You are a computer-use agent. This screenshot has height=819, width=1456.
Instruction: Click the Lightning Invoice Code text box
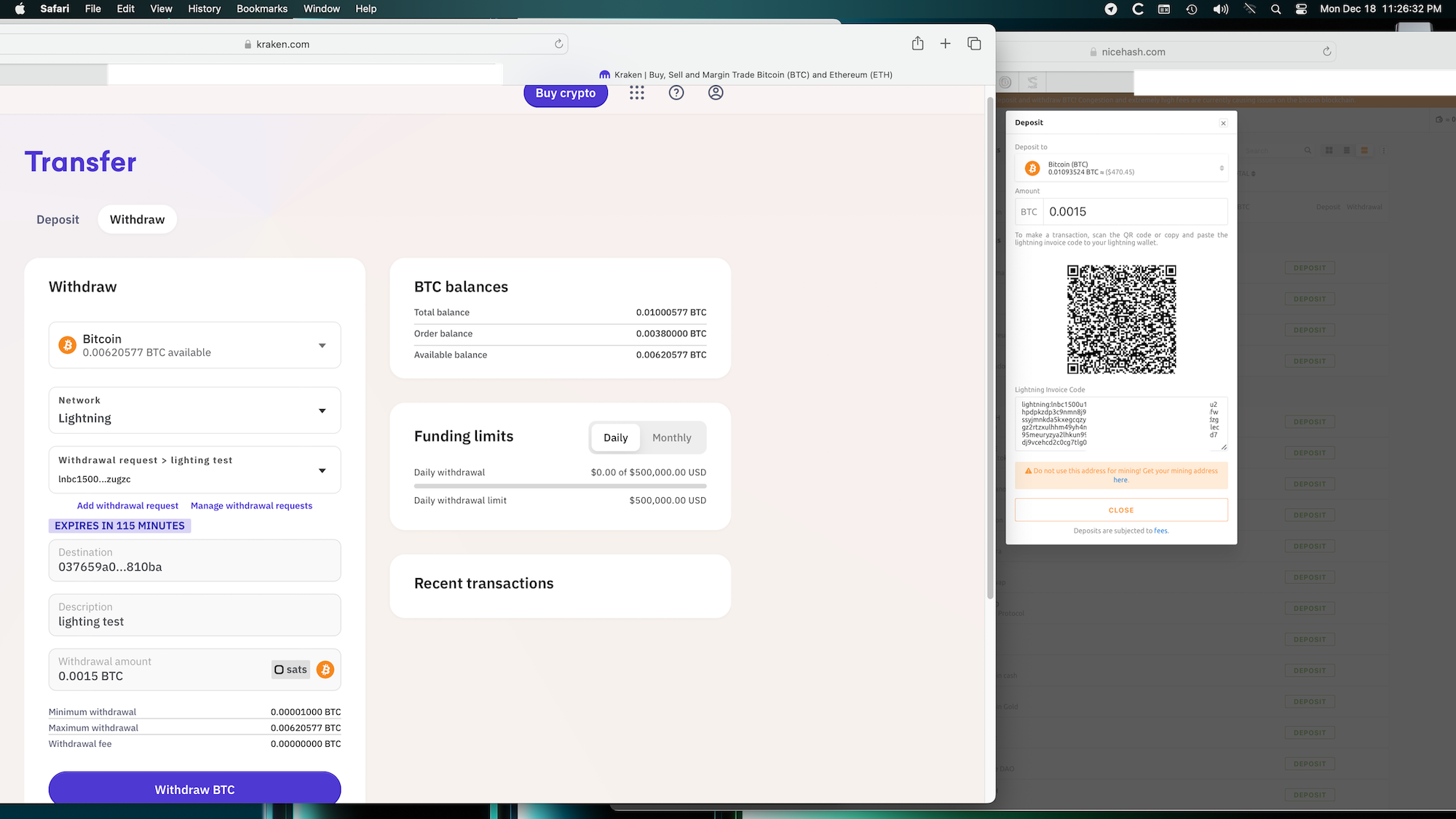point(1121,424)
